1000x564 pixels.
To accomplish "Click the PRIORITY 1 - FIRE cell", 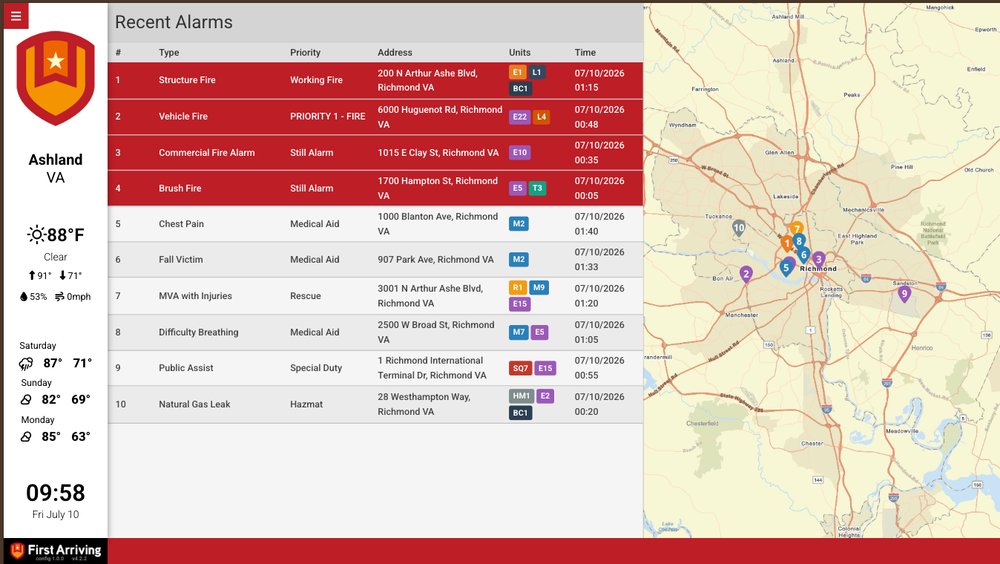I will pyautogui.click(x=328, y=116).
